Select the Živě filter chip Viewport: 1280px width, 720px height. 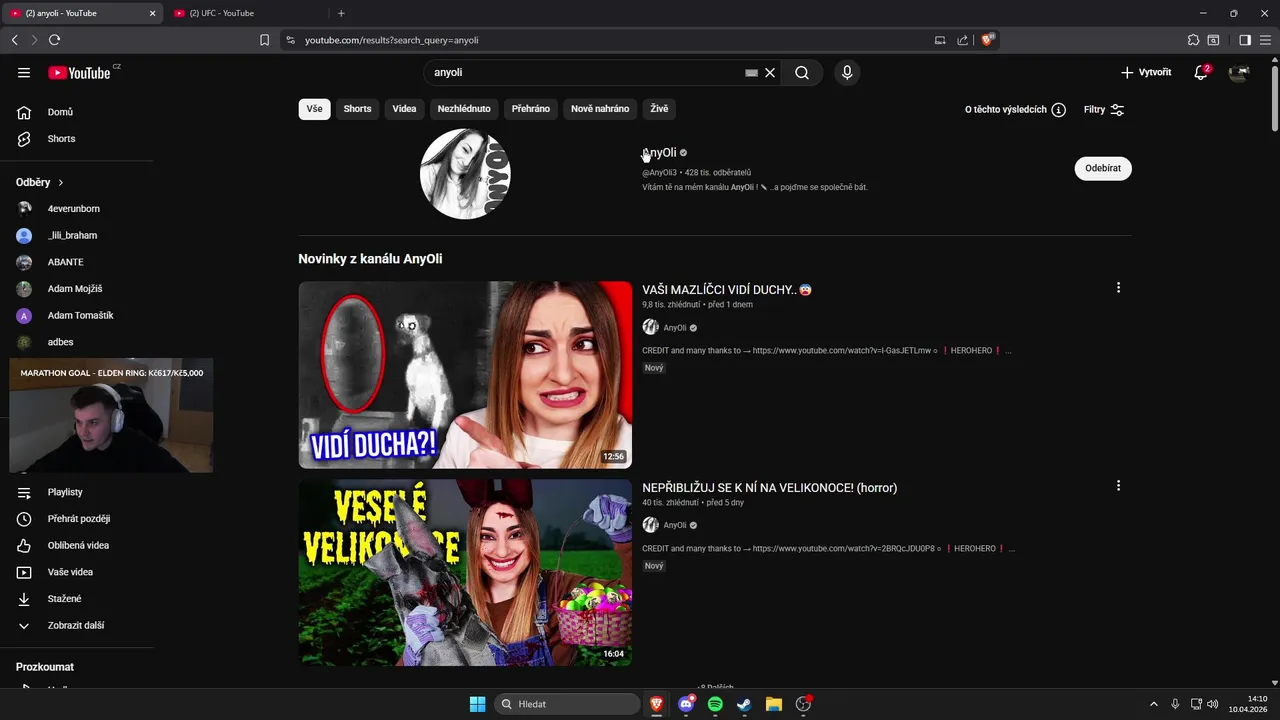tap(659, 109)
